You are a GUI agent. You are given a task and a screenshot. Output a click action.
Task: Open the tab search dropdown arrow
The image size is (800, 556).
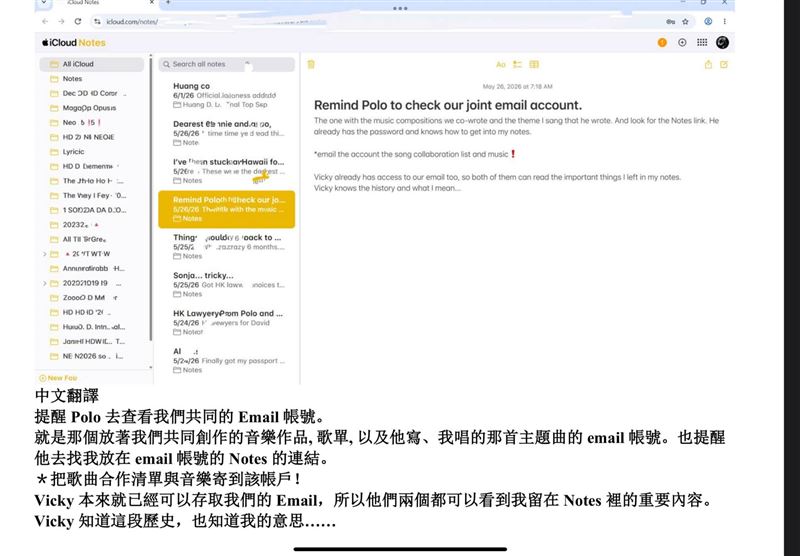tap(44, 3)
